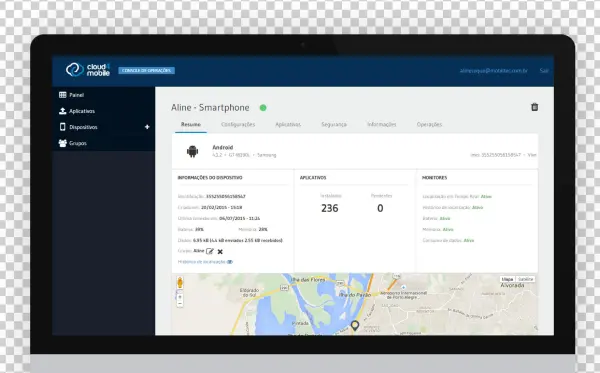Click Ativo status for Bateria monitor
The width and height of the screenshot is (600, 373).
[x=445, y=218]
